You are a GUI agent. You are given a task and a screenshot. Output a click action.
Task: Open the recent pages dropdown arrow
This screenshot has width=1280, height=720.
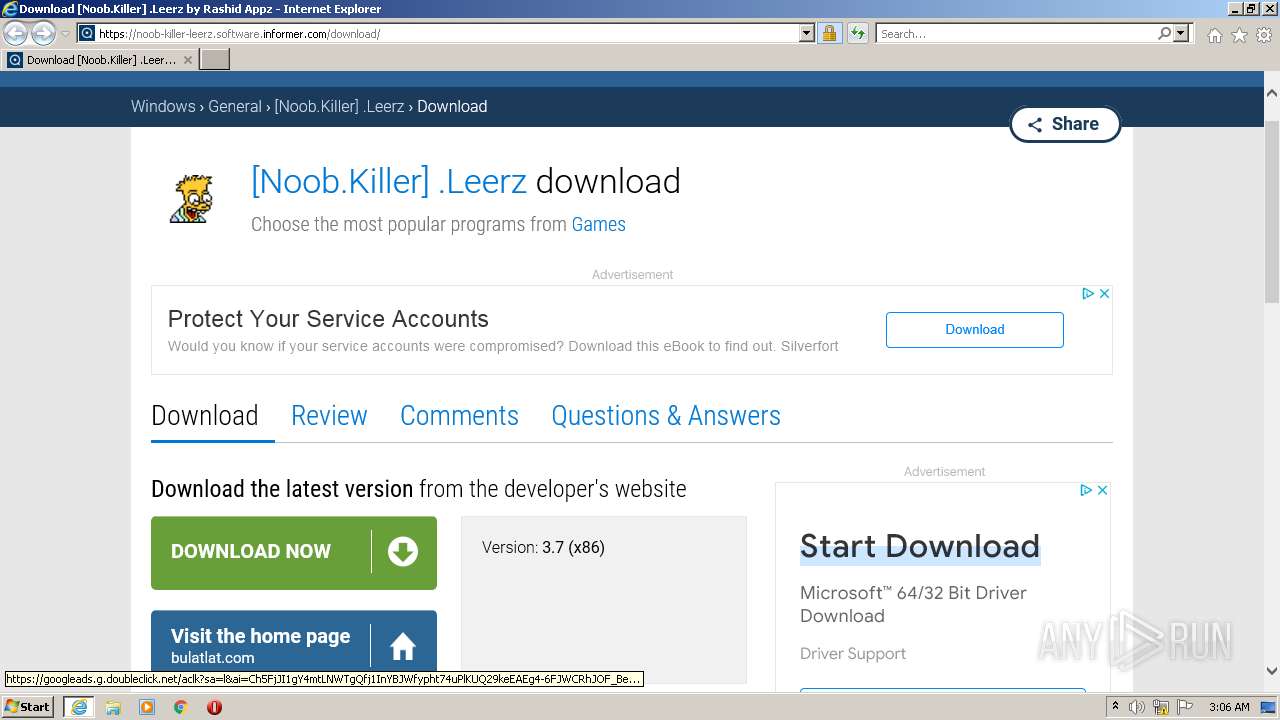[66, 34]
